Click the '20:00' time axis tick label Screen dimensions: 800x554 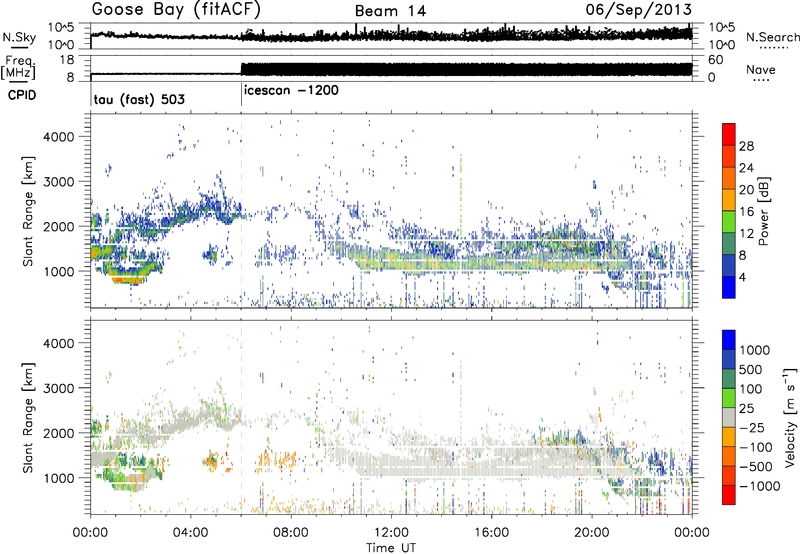591,533
